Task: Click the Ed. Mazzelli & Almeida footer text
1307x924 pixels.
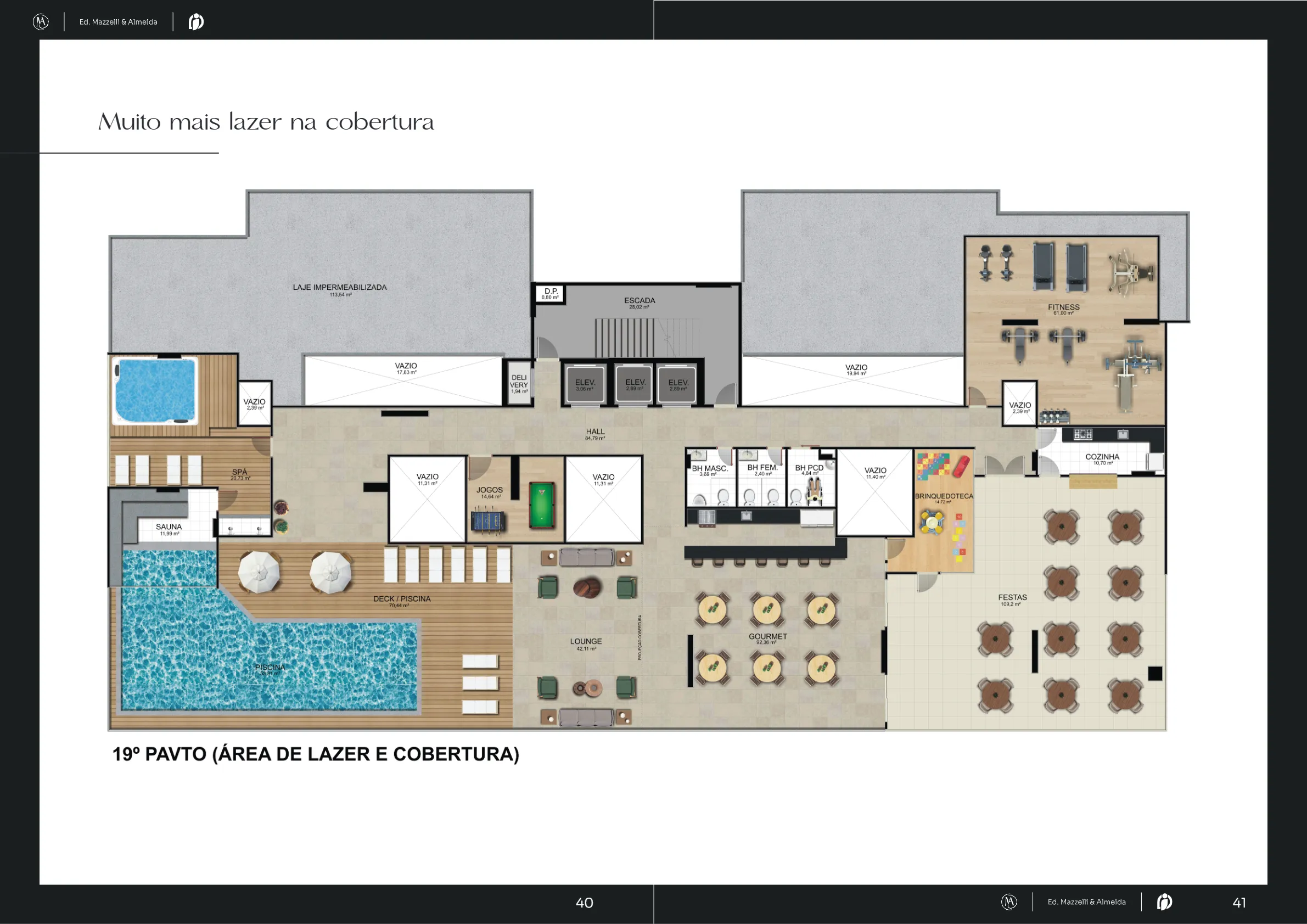Action: [1086, 902]
